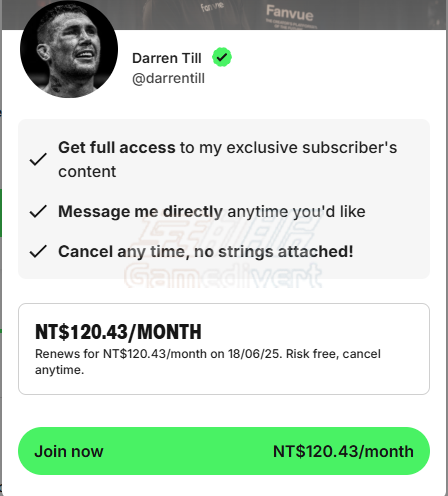
Task: Click the word content in benefits
Action: point(87,172)
